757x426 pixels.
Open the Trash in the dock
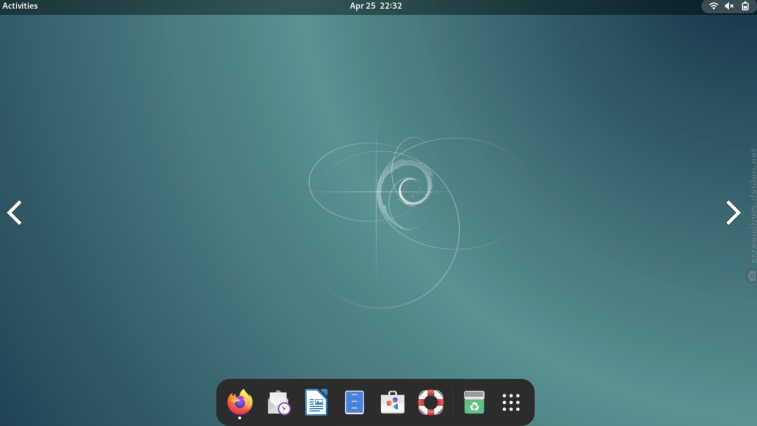[x=474, y=402]
